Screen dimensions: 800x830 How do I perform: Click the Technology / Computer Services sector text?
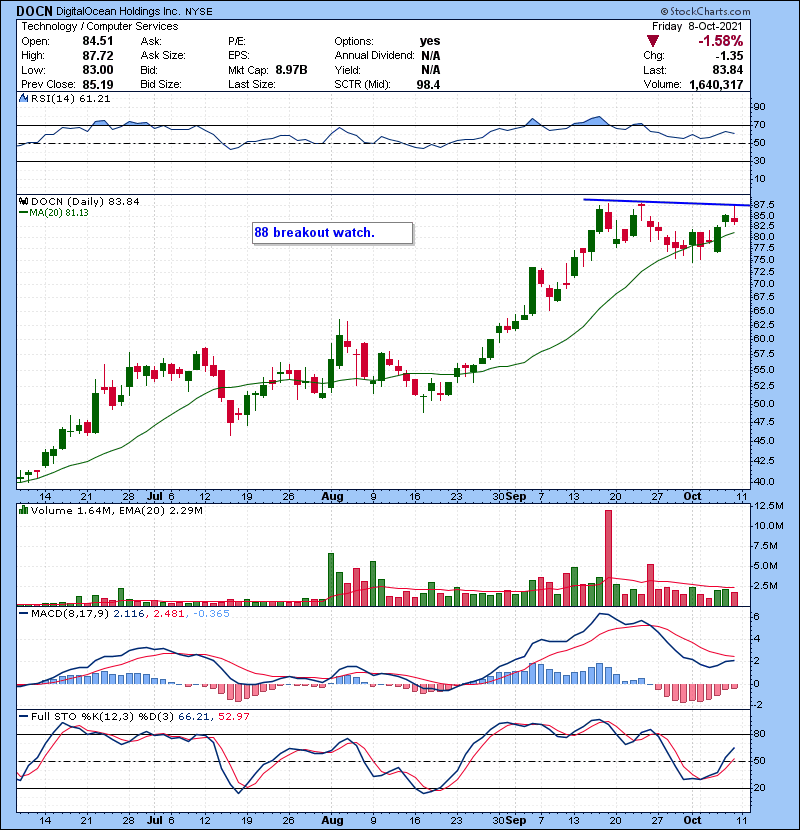(x=100, y=26)
